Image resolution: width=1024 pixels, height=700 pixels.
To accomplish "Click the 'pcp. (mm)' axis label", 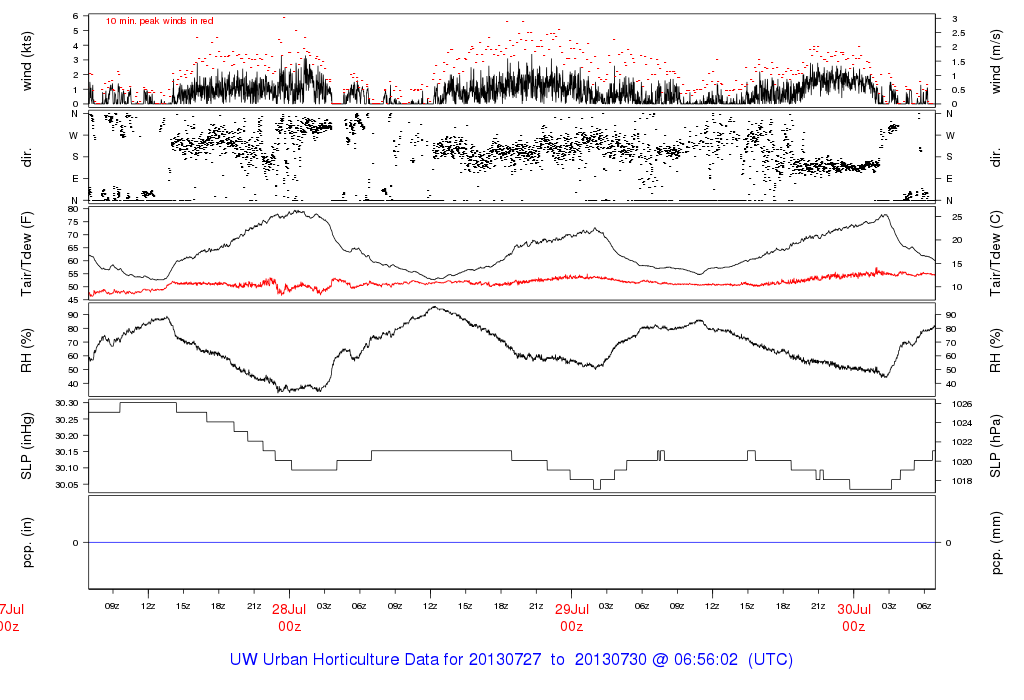I will 995,542.
